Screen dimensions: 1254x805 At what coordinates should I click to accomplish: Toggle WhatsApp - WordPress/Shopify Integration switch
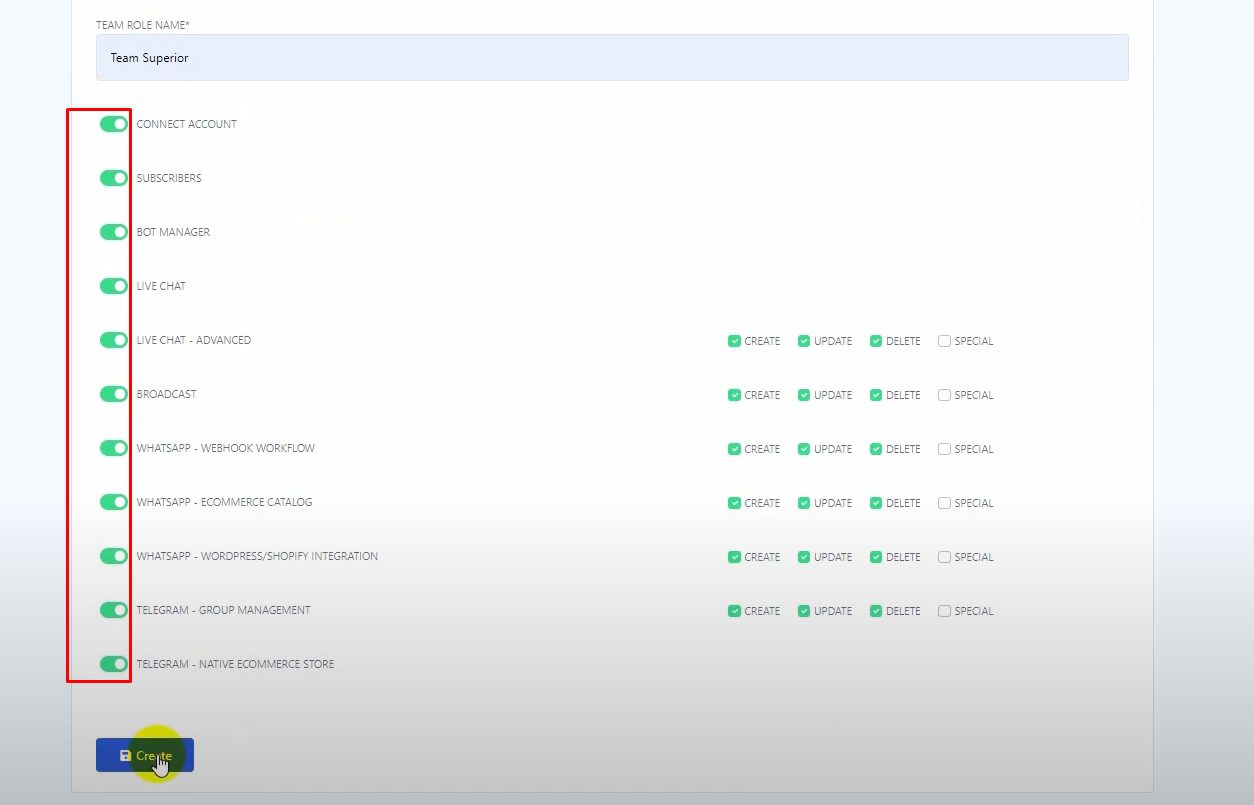(x=114, y=556)
